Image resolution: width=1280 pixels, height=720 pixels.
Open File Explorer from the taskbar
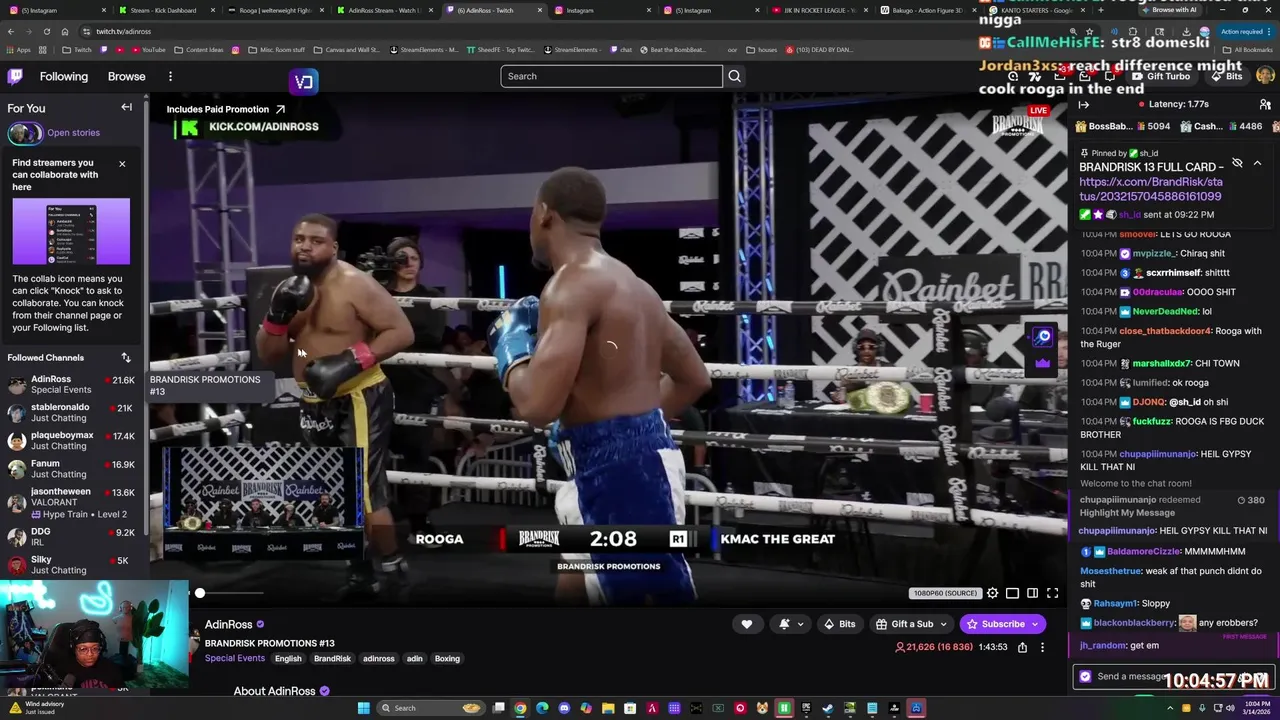point(608,708)
